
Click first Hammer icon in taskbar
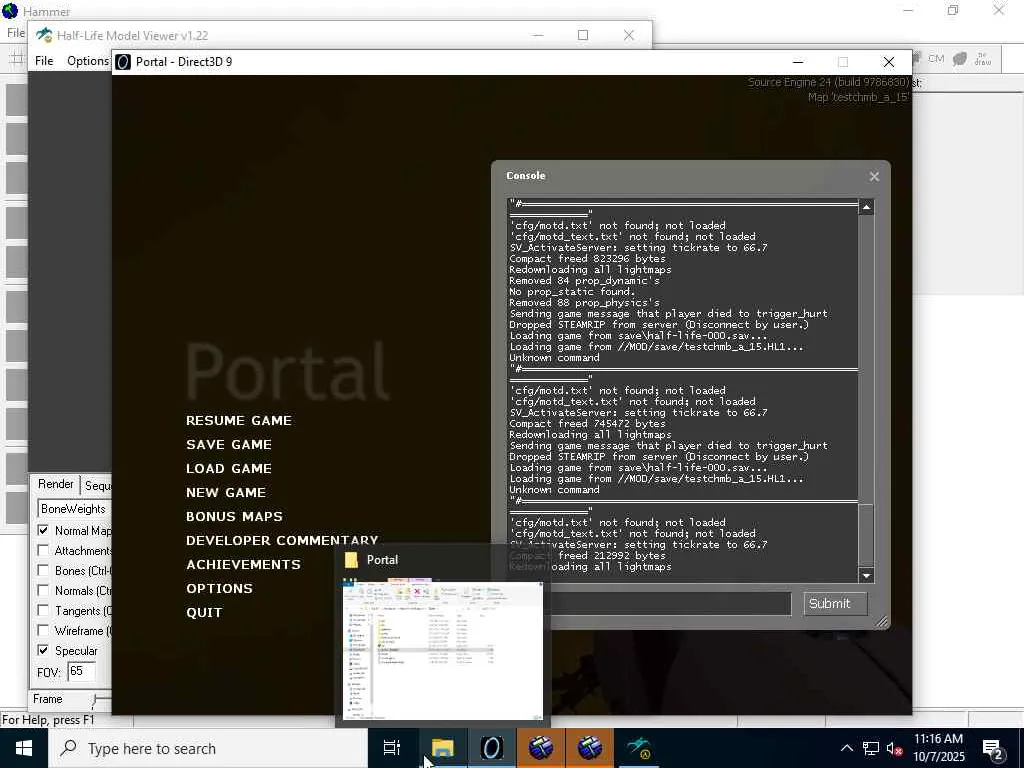(x=541, y=748)
